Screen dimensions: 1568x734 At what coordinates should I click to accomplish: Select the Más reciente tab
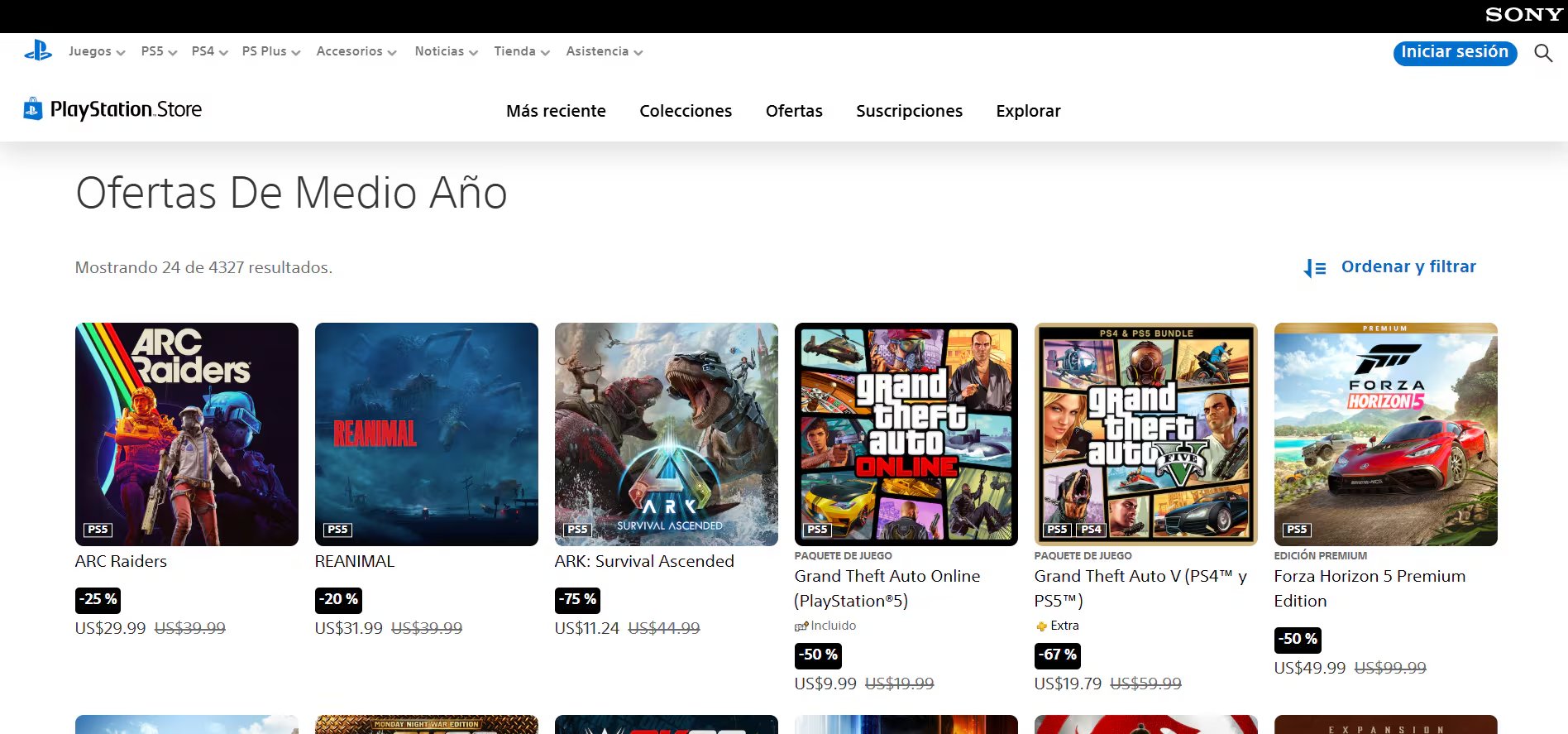(556, 111)
